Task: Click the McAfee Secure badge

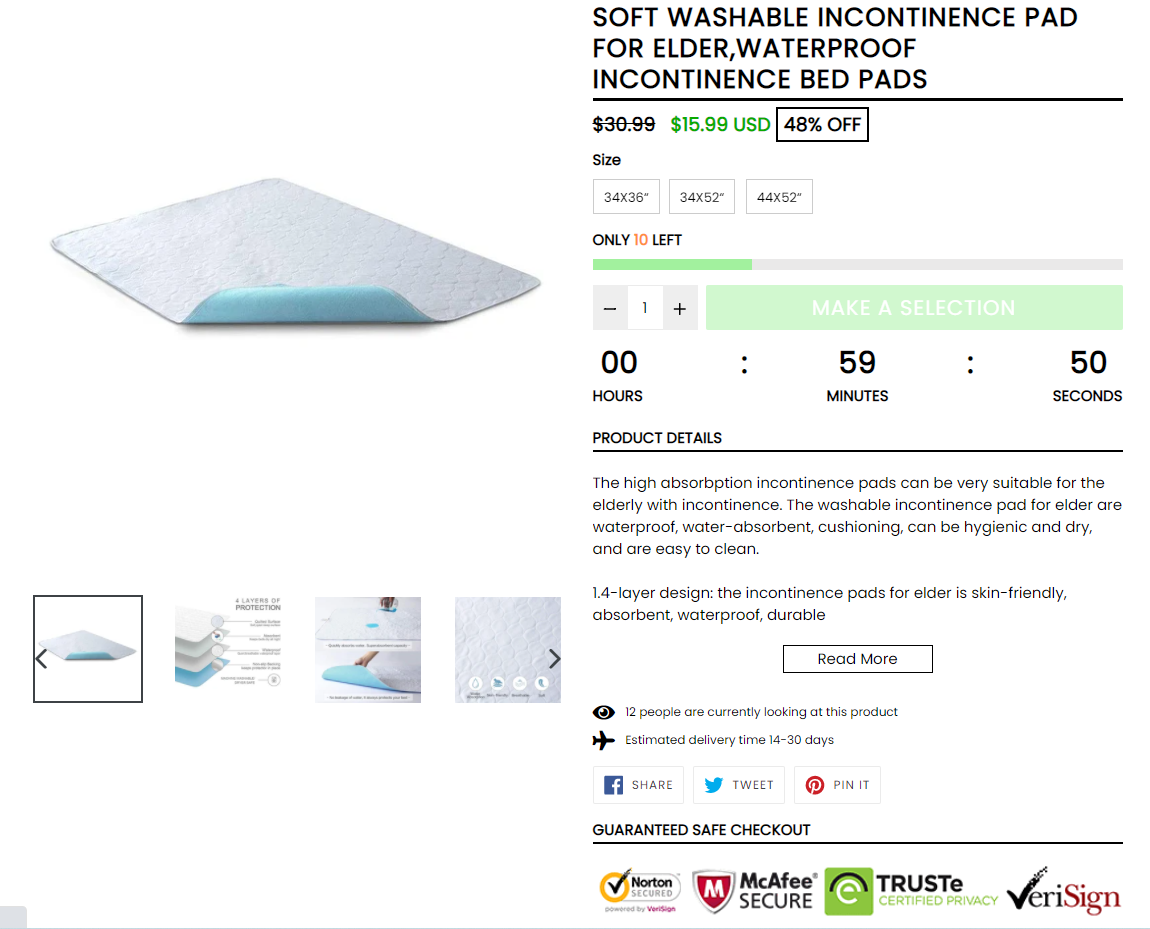Action: pyautogui.click(x=755, y=891)
